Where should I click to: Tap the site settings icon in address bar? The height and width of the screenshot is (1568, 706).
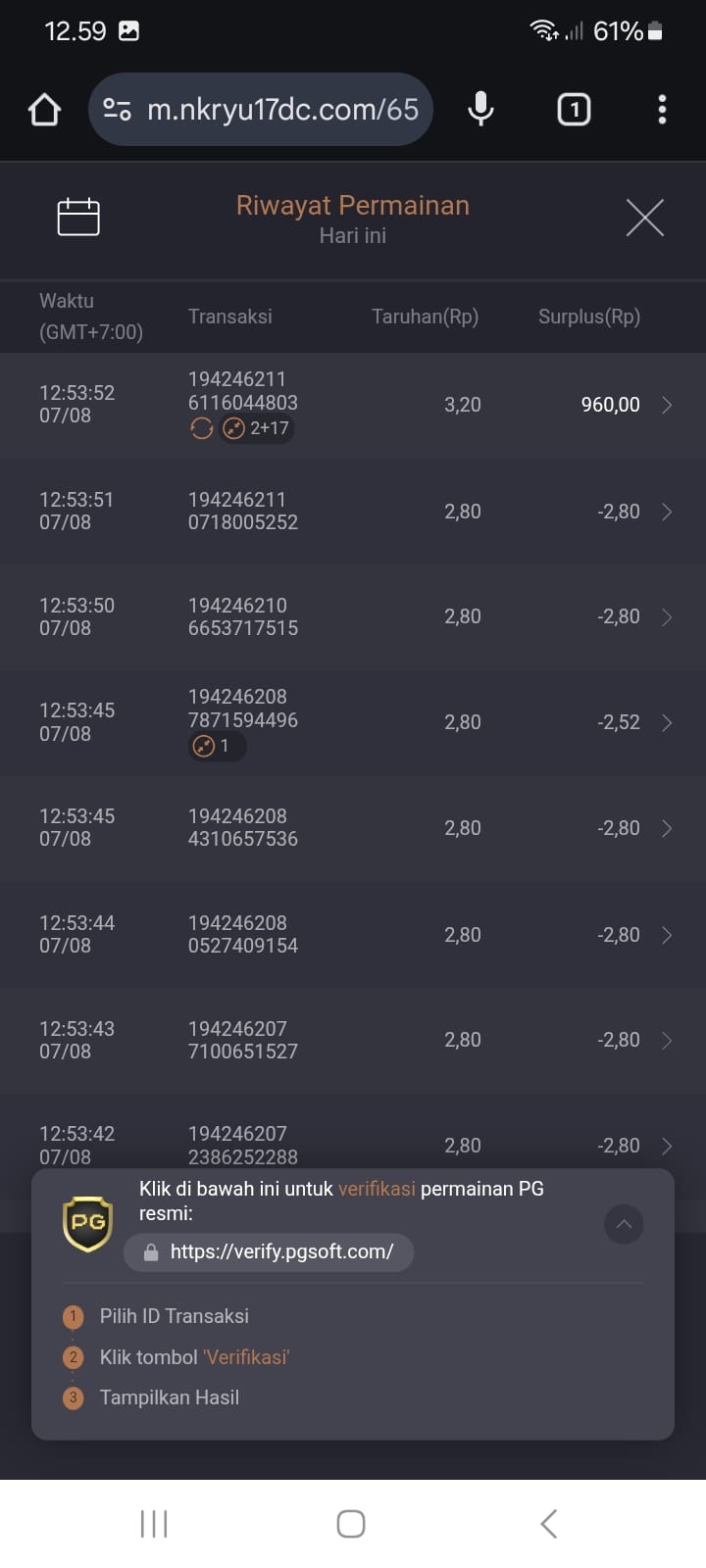coord(118,109)
